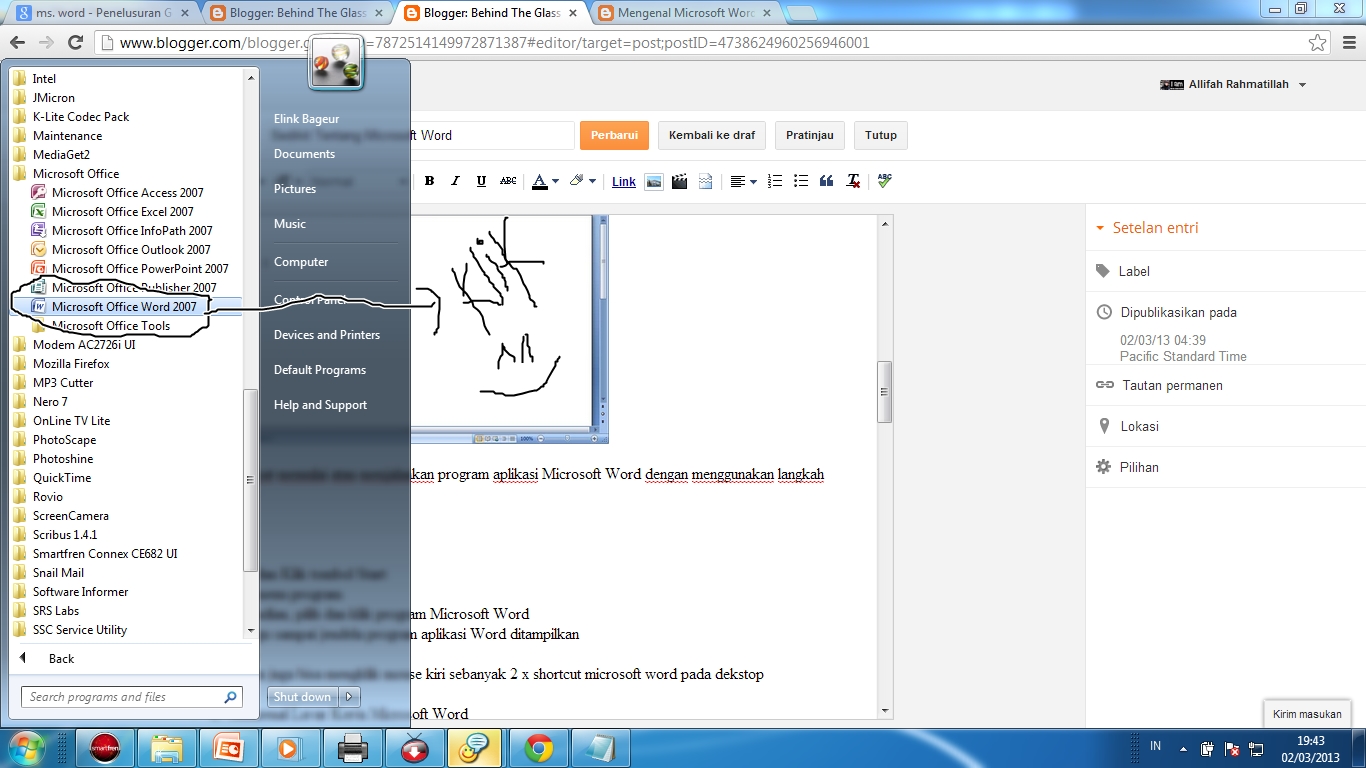This screenshot has height=768, width=1366.
Task: Expand the K-Lite Codec Pack folder
Action: (x=81, y=117)
